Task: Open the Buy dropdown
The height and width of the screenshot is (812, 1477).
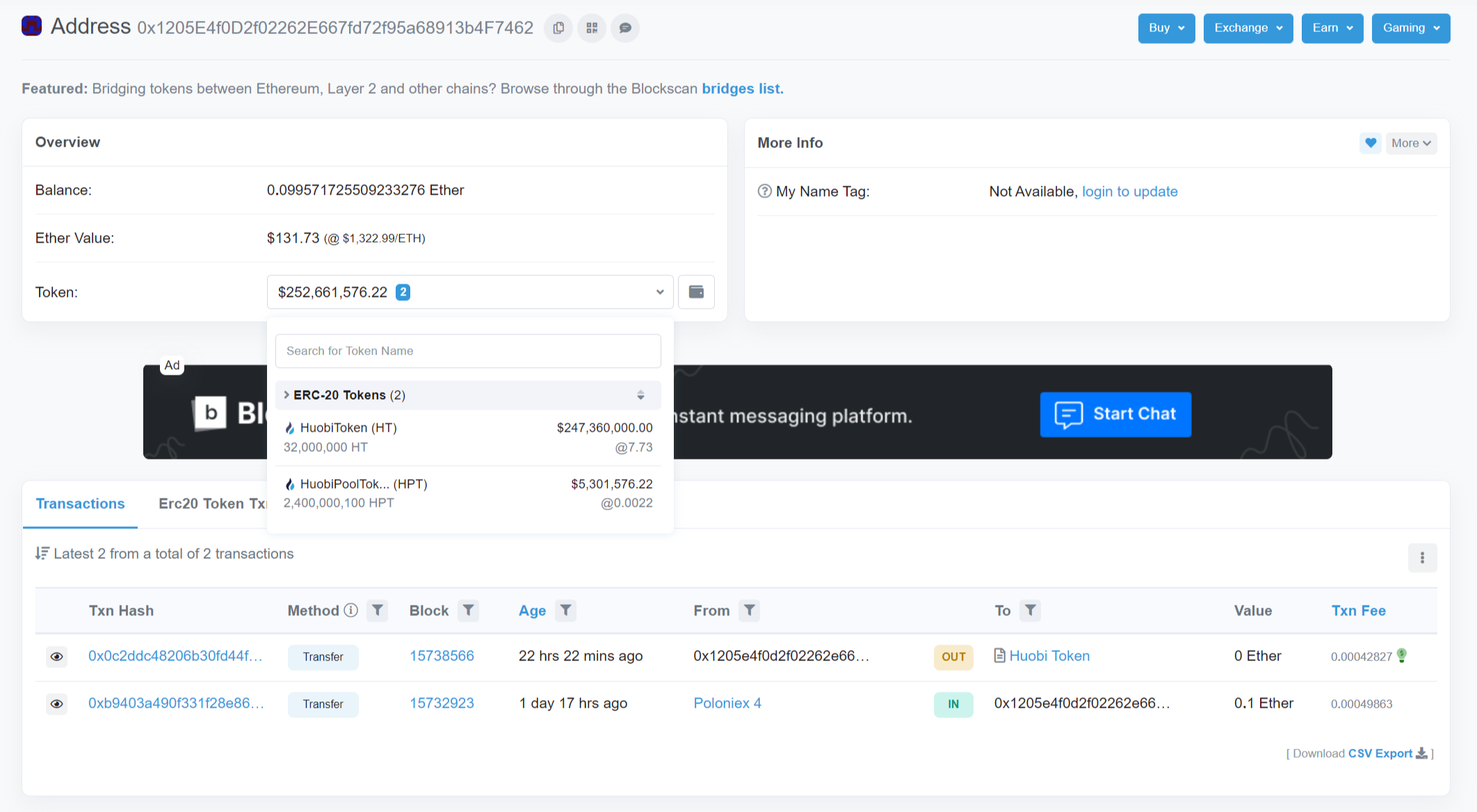Action: (x=1166, y=28)
